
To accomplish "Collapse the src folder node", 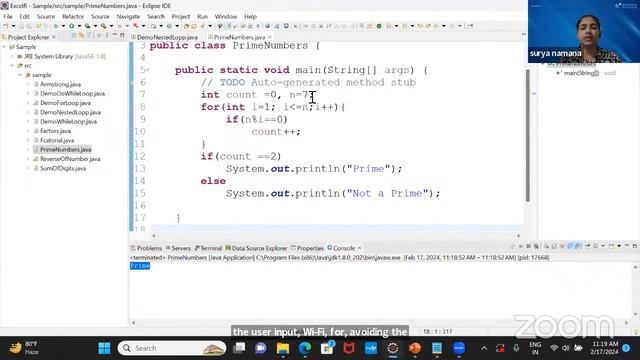I will tap(12, 66).
